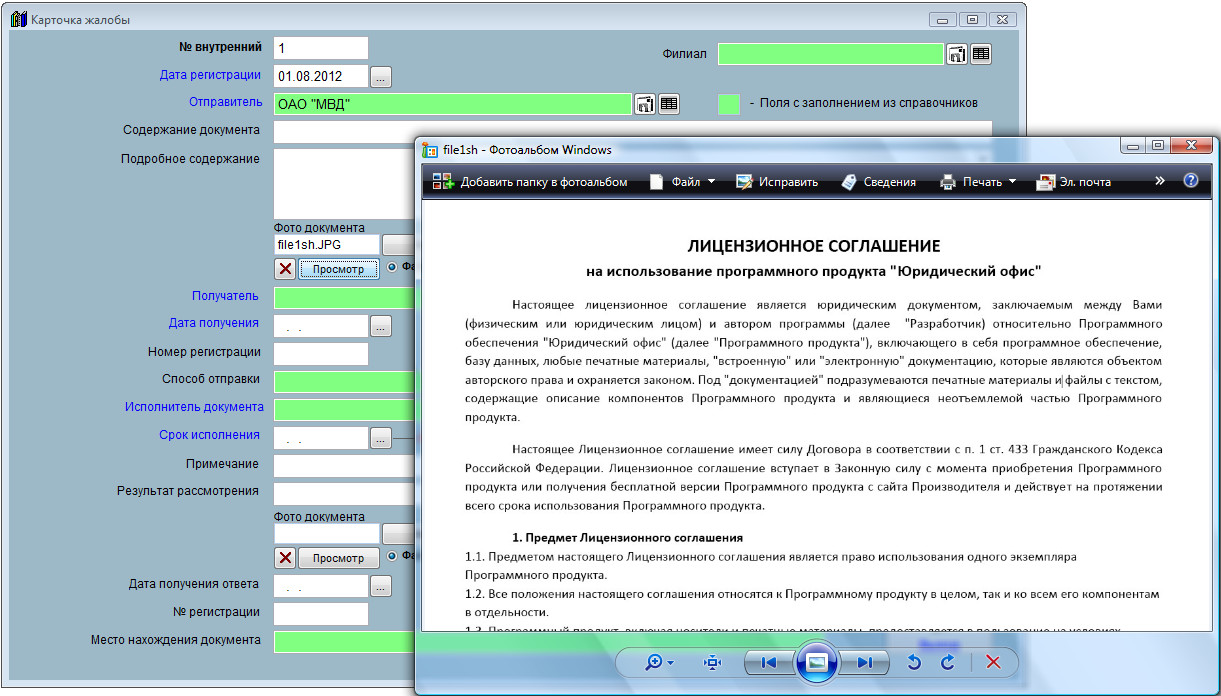Open directory icon next to Филиал field
Image resolution: width=1221 pixels, height=696 pixels.
tap(957, 54)
